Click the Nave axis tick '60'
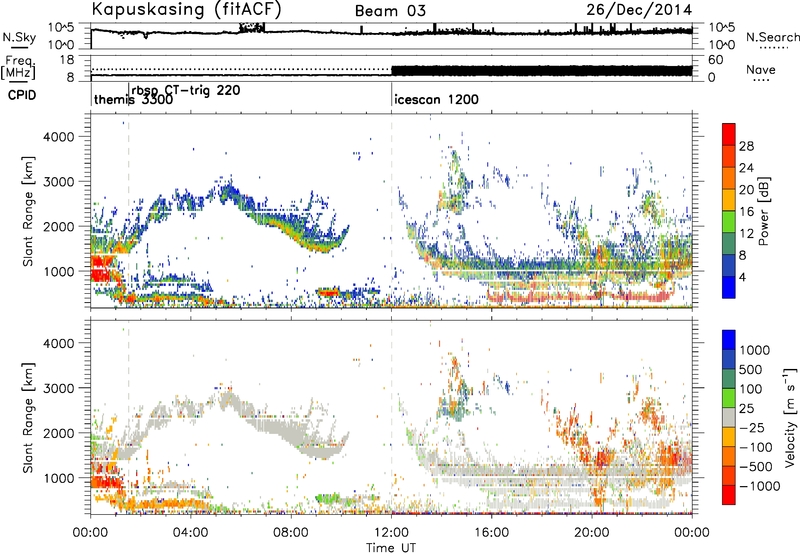This screenshot has height=554, width=800. click(715, 60)
